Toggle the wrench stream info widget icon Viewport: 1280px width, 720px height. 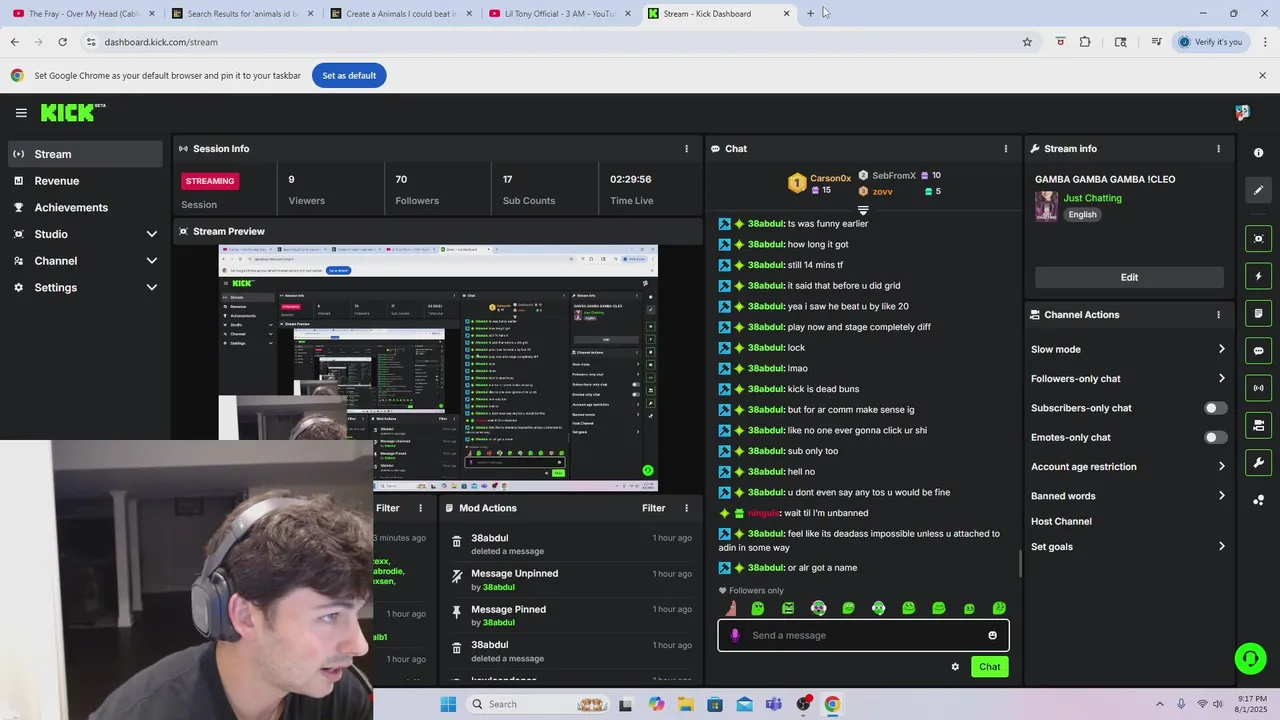(1258, 463)
